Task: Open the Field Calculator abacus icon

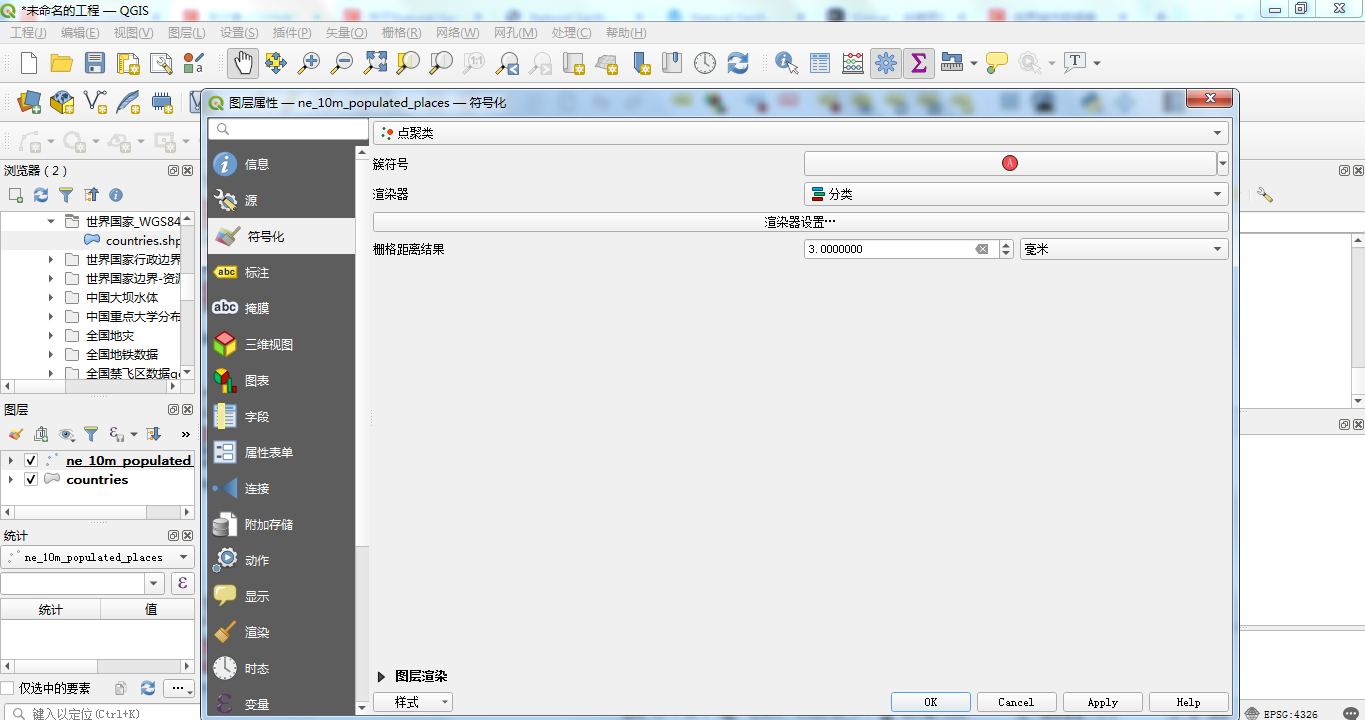Action: pos(853,63)
